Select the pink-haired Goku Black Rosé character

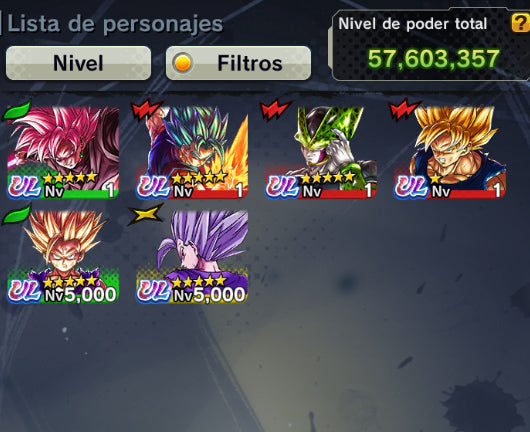(63, 152)
